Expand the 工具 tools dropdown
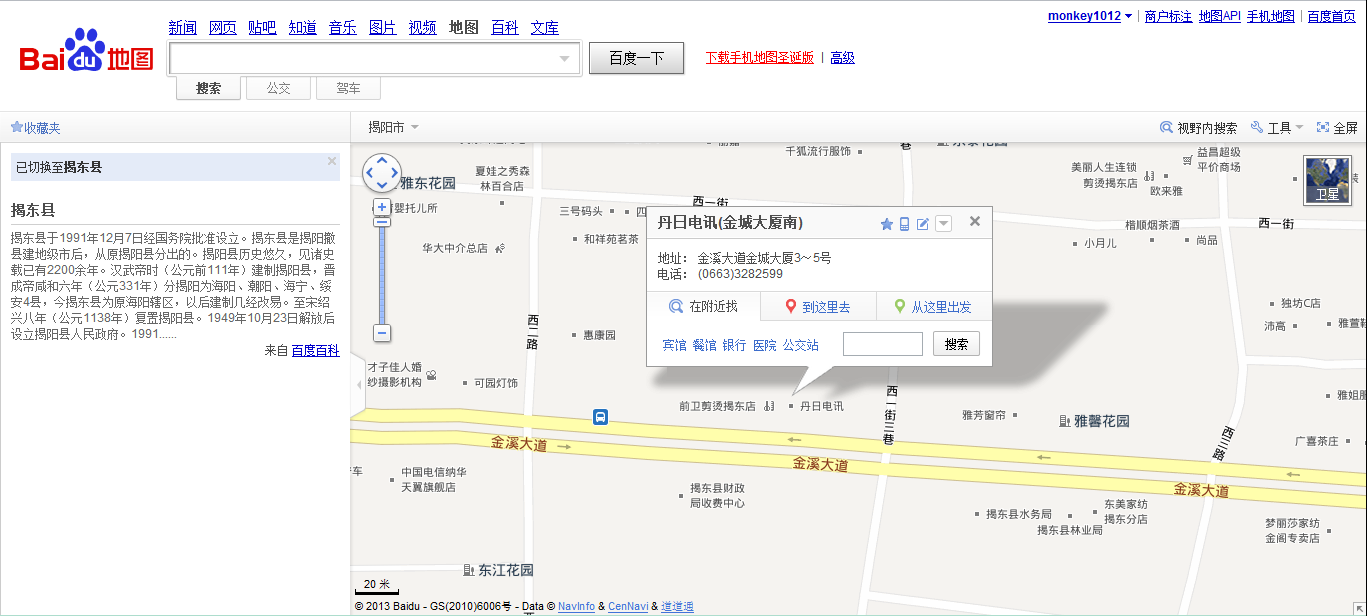 click(1281, 128)
